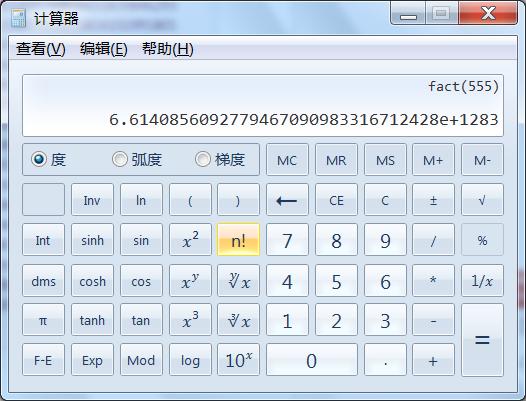This screenshot has width=526, height=401.
Task: Click digit 3 button
Action: [x=385, y=320]
